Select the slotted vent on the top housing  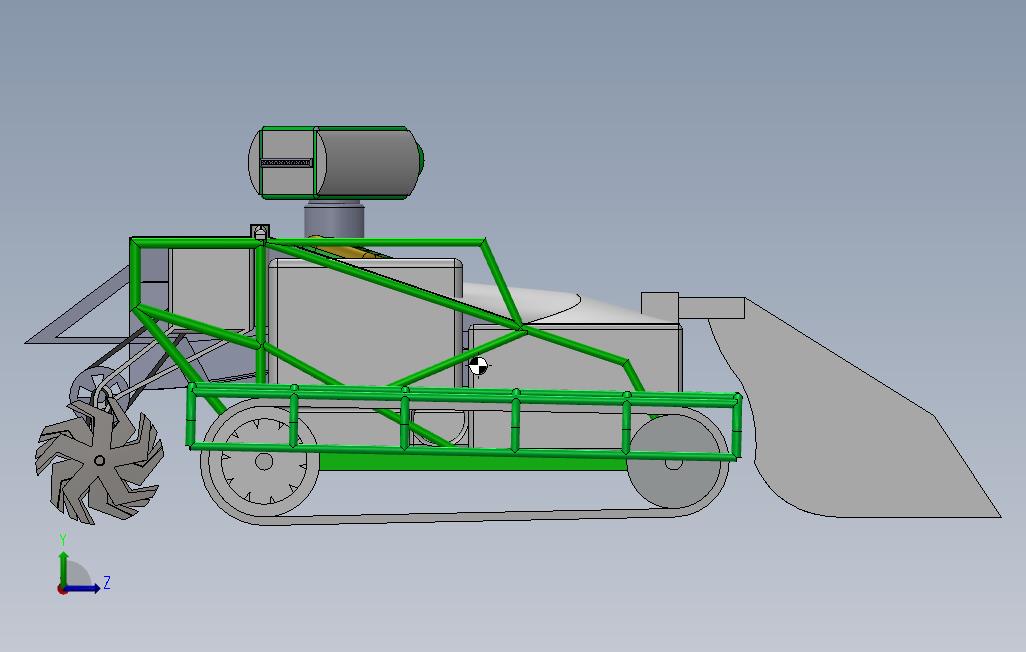coord(286,162)
